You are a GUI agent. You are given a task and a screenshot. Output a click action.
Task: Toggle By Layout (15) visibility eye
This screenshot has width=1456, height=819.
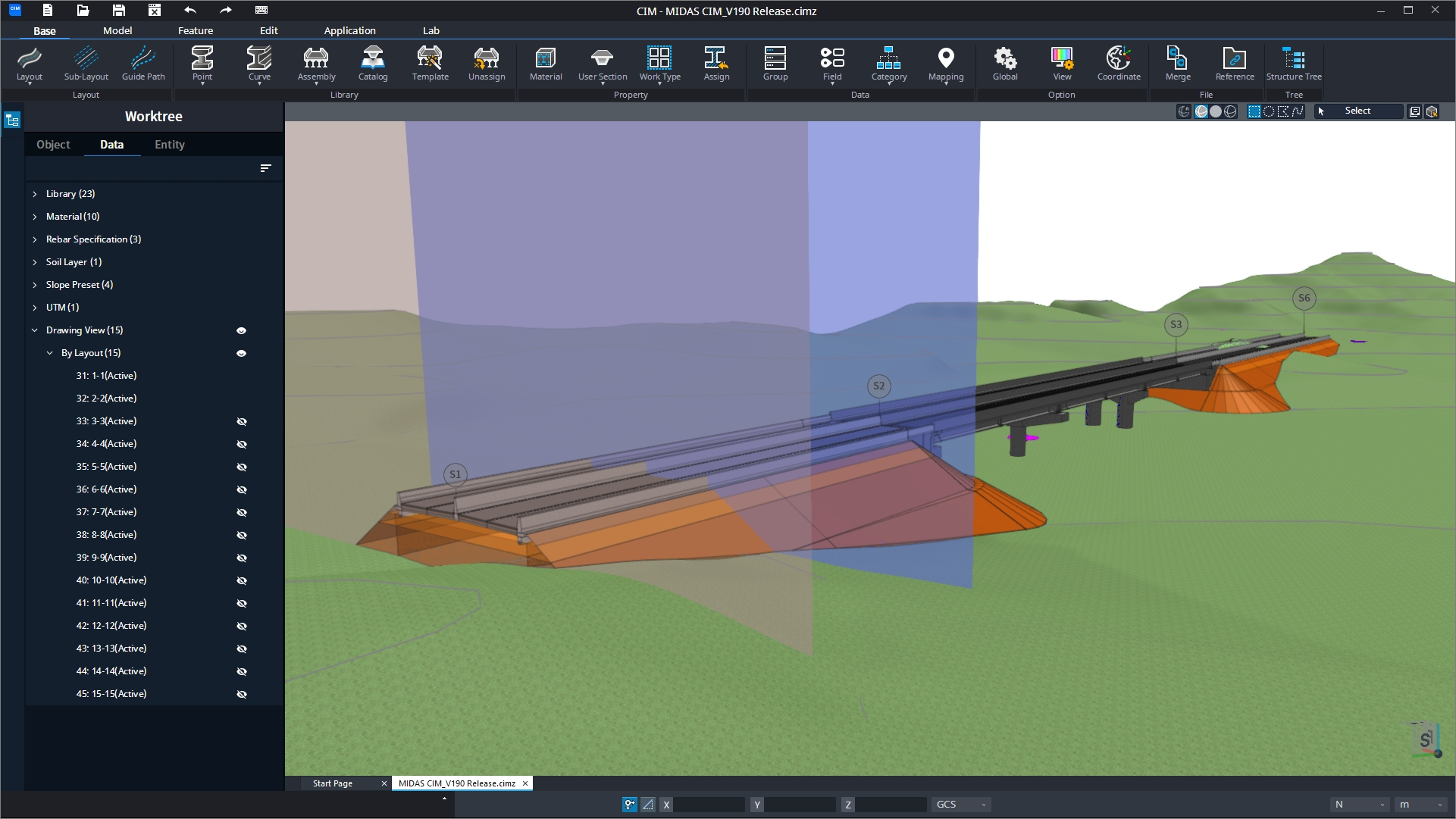click(x=242, y=353)
